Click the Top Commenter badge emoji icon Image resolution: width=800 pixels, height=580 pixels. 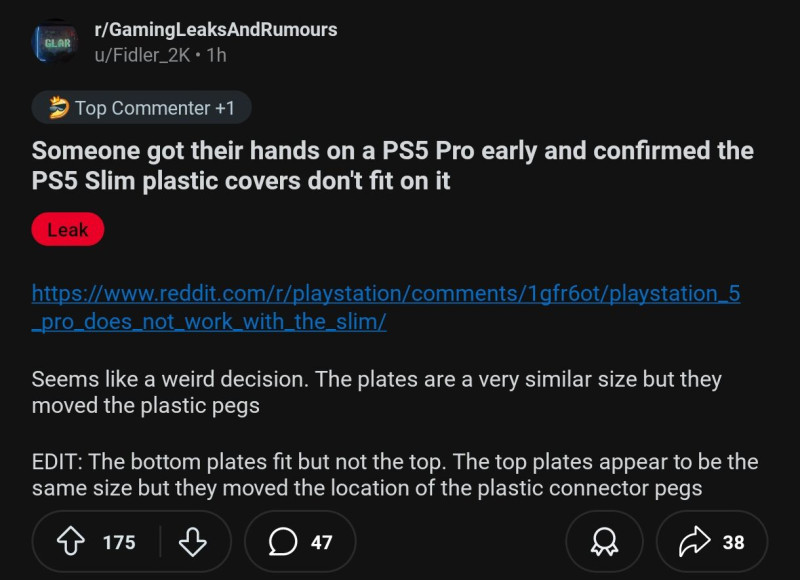point(59,107)
